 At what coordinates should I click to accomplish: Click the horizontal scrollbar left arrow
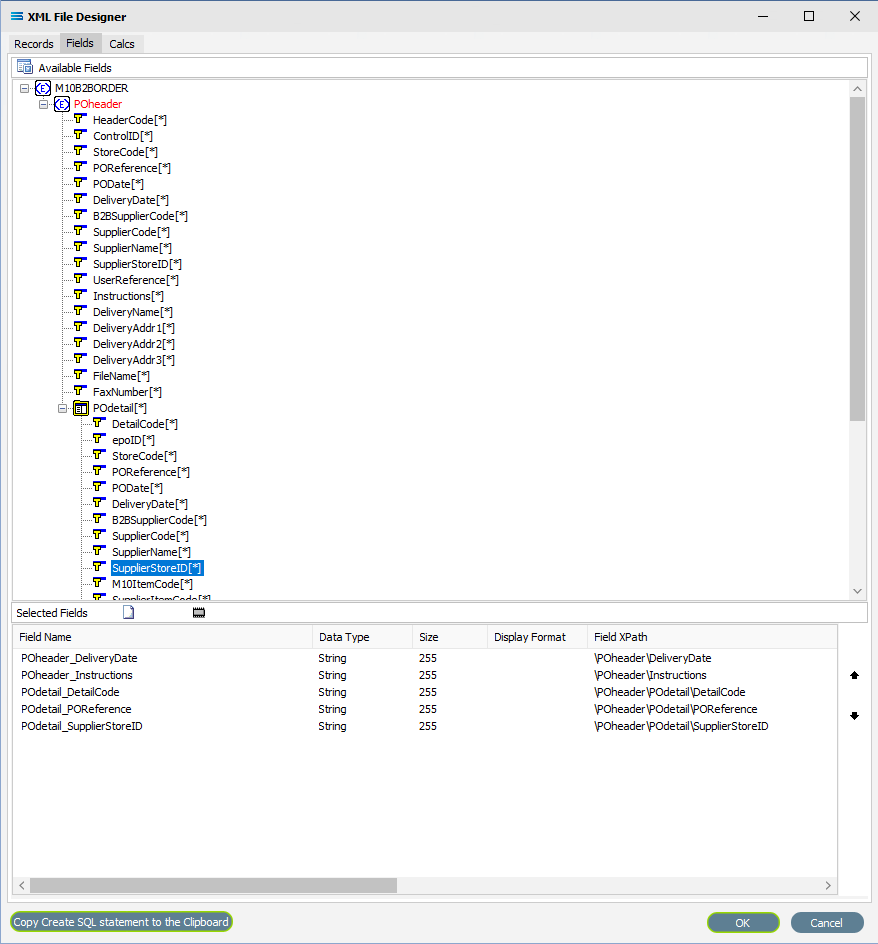(x=22, y=885)
